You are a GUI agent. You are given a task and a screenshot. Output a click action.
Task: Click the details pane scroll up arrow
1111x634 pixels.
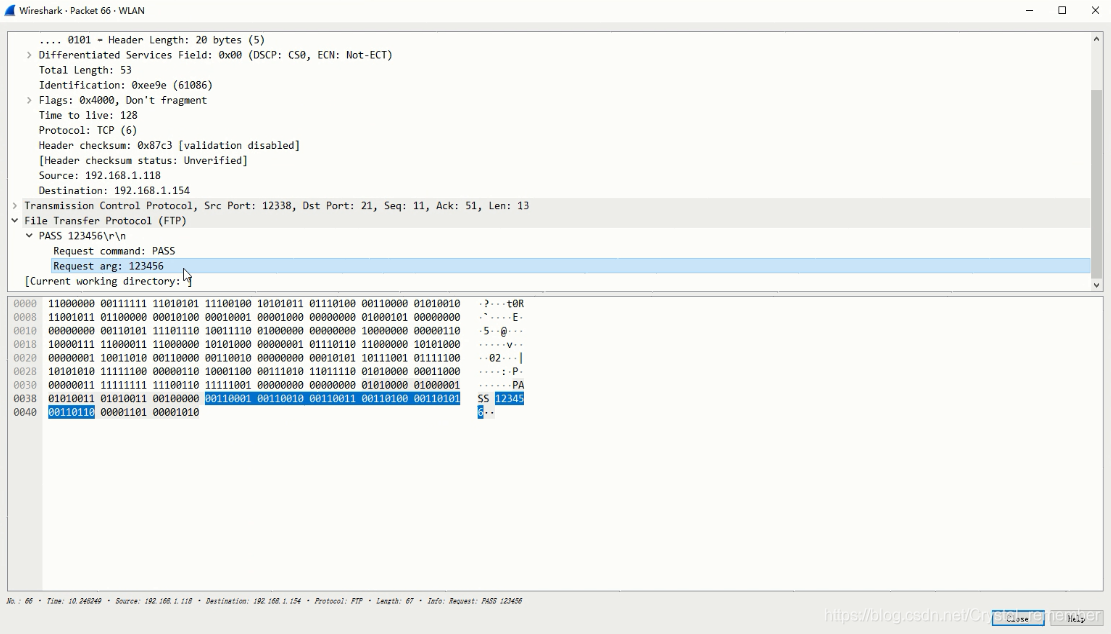pyautogui.click(x=1096, y=40)
